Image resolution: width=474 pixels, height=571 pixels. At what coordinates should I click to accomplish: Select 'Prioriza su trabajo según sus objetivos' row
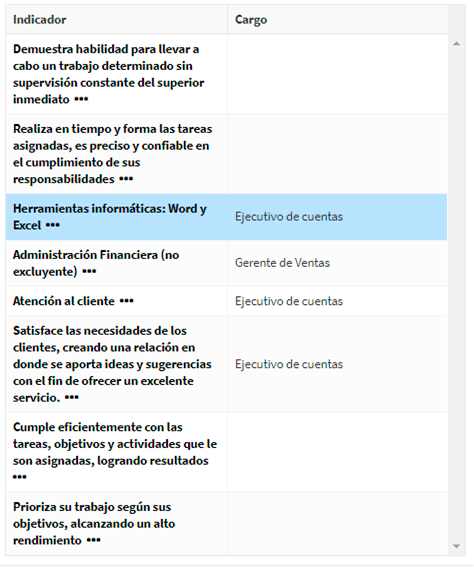(x=226, y=524)
